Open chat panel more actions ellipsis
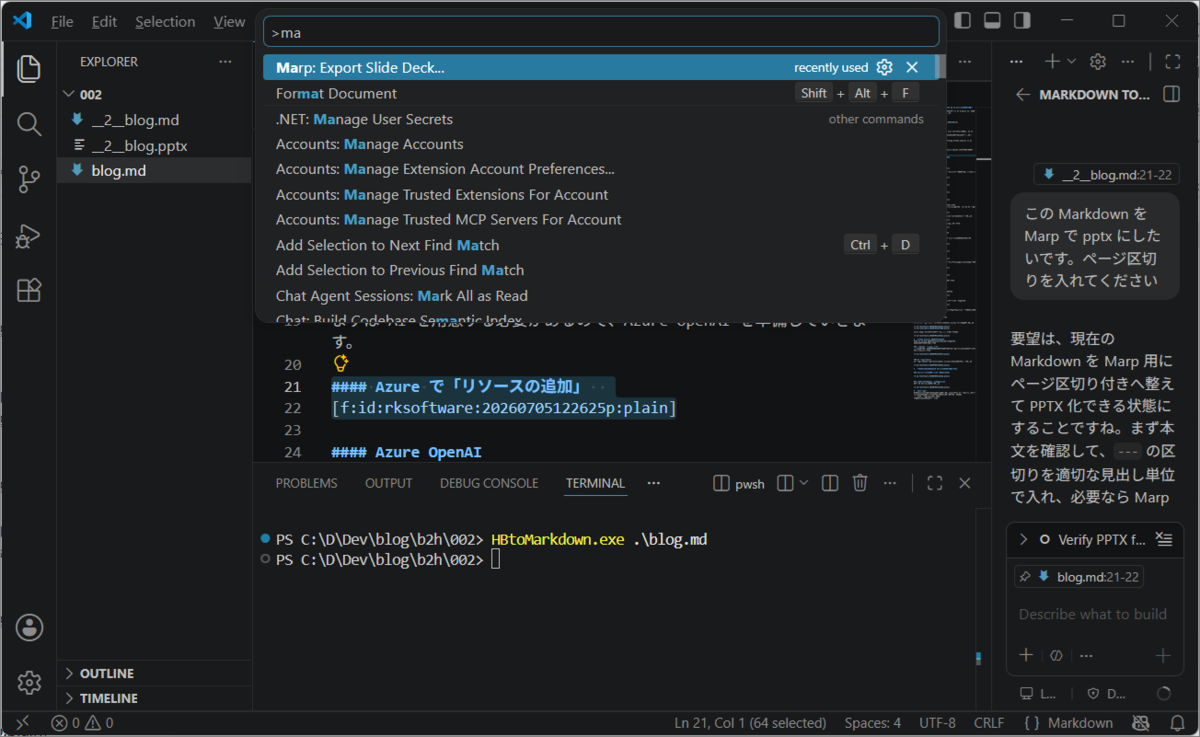 click(x=1128, y=61)
